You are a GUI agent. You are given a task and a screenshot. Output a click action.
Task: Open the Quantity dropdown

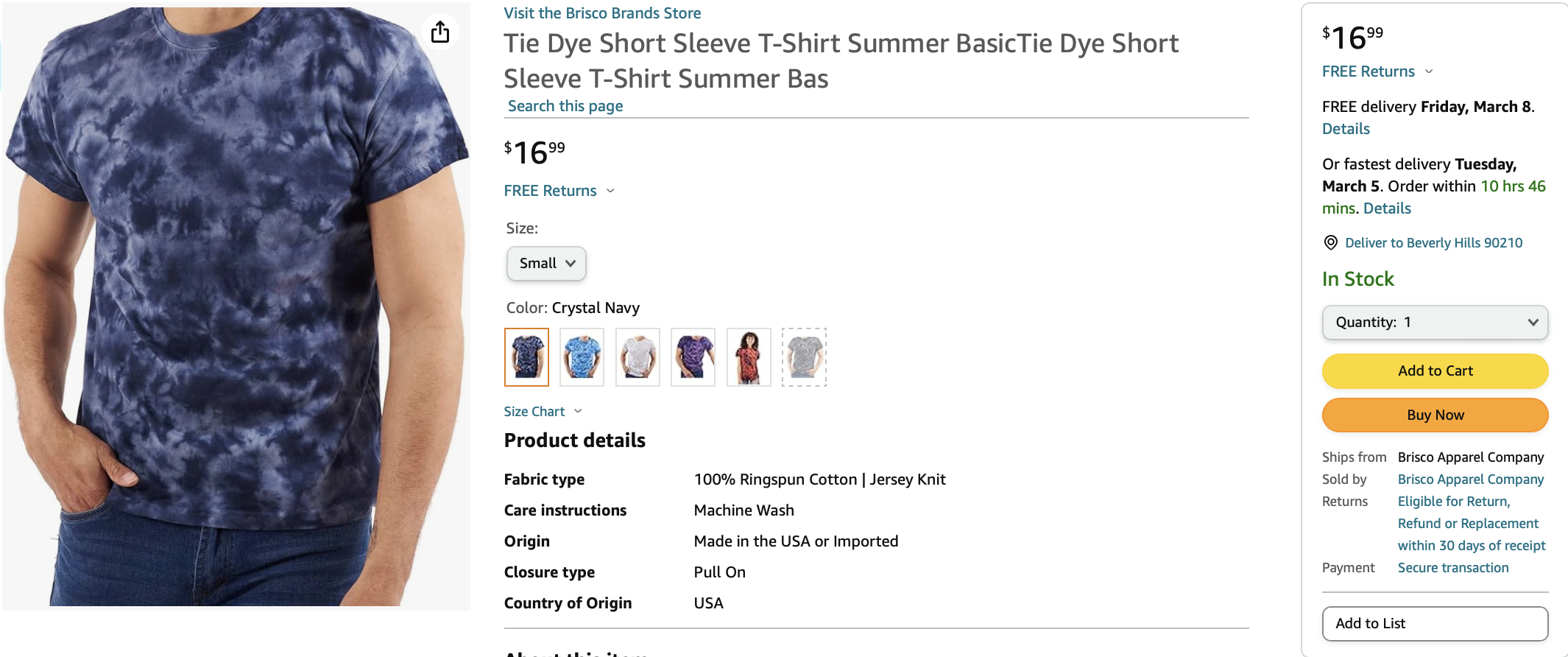(1435, 322)
